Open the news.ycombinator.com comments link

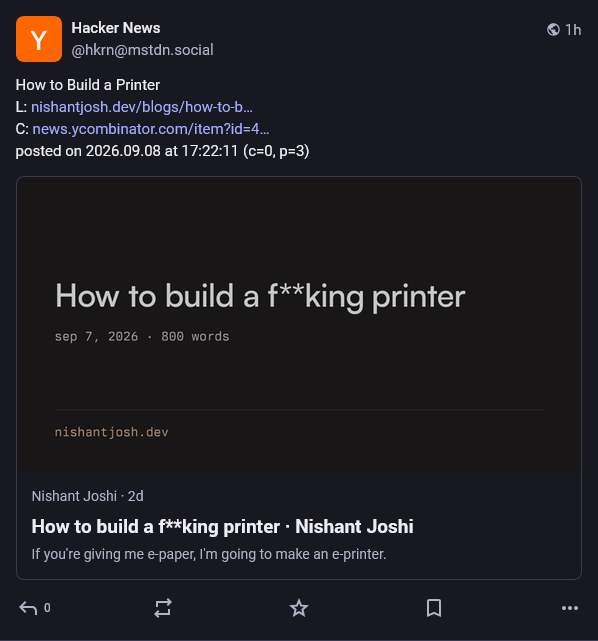[150, 129]
